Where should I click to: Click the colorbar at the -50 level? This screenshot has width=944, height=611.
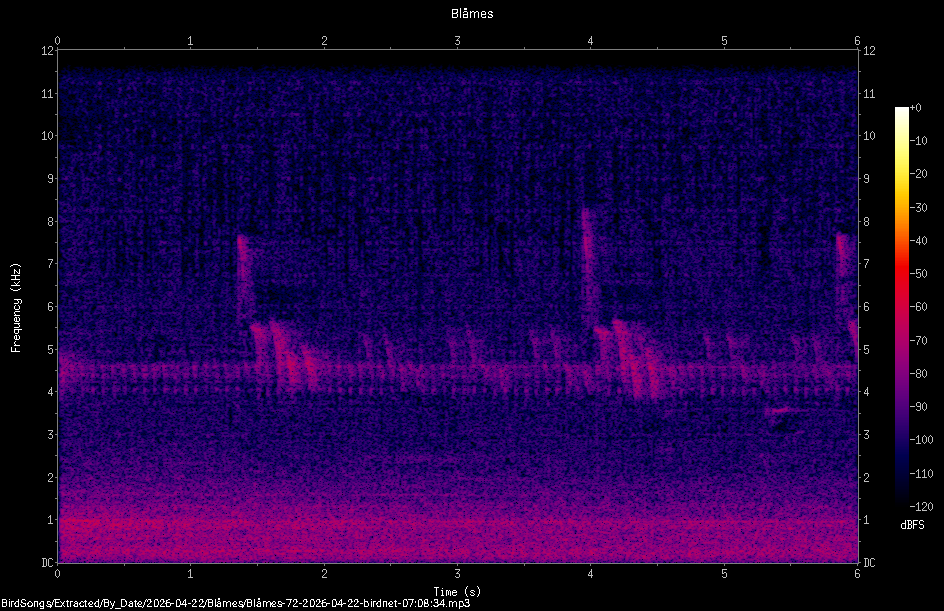click(x=901, y=274)
